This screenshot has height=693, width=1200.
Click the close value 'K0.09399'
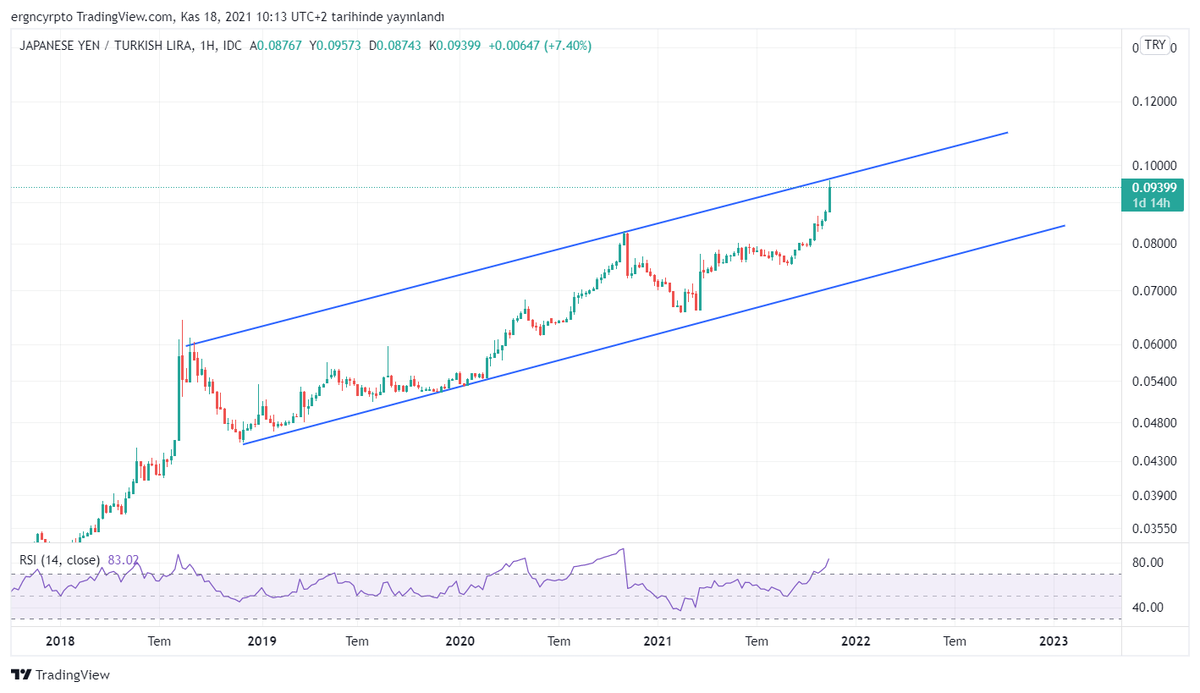[454, 45]
